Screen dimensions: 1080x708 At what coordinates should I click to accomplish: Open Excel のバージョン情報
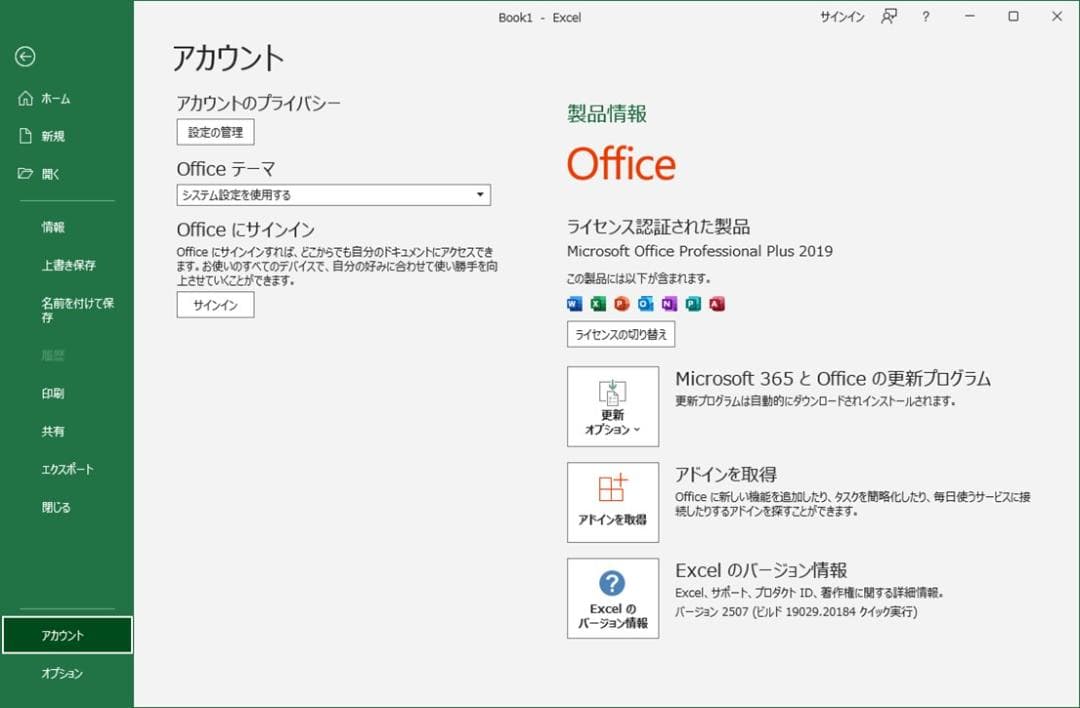pos(612,597)
